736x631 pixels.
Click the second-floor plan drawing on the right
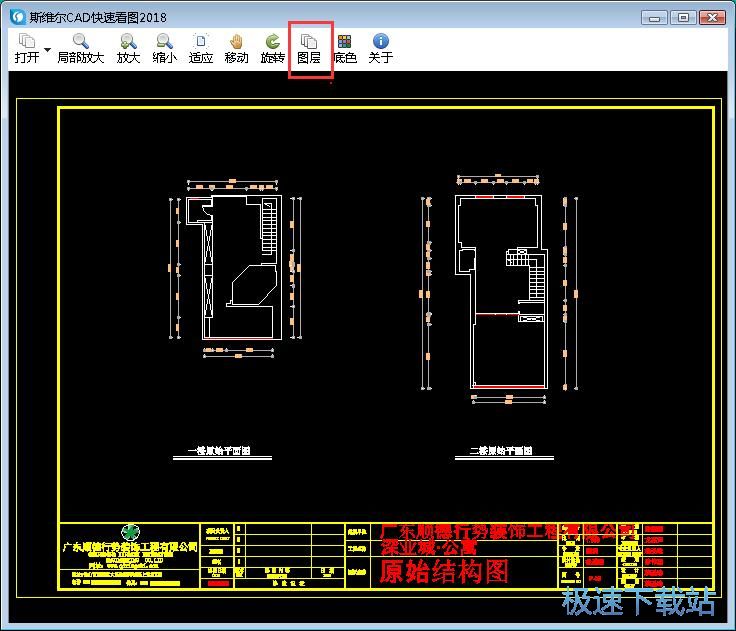click(498, 290)
